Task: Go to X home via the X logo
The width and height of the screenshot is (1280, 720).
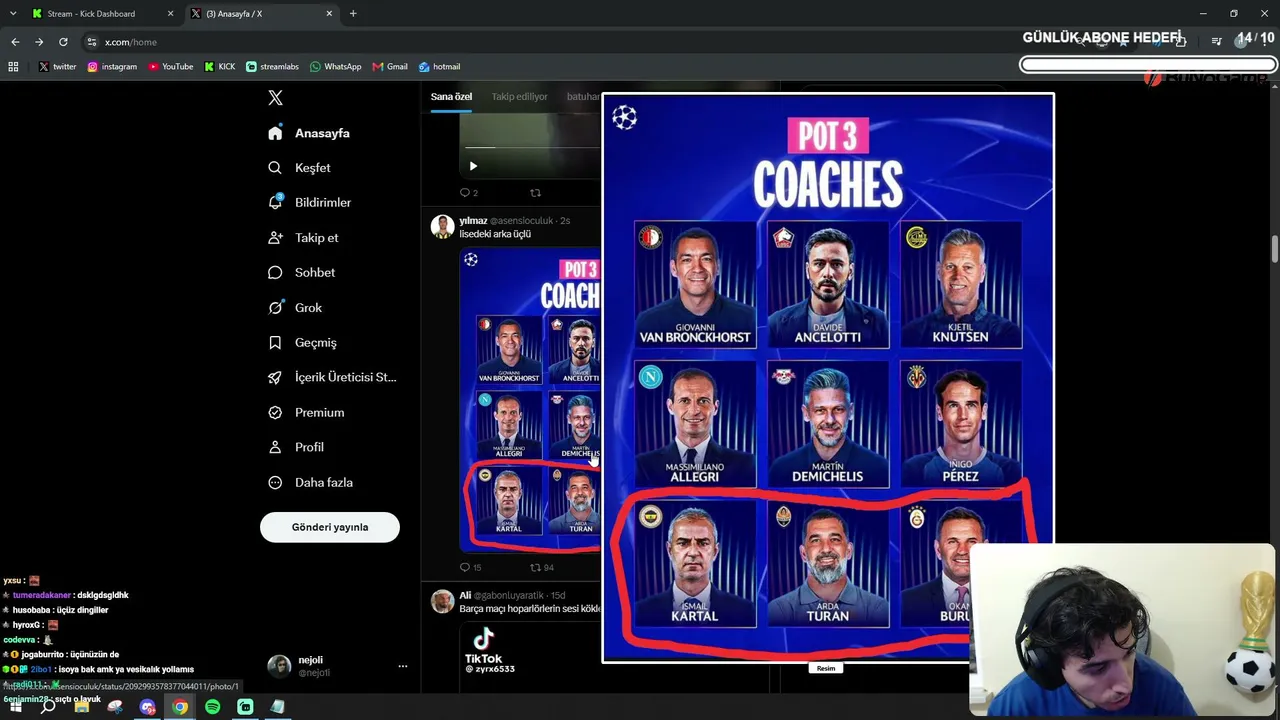Action: click(275, 98)
